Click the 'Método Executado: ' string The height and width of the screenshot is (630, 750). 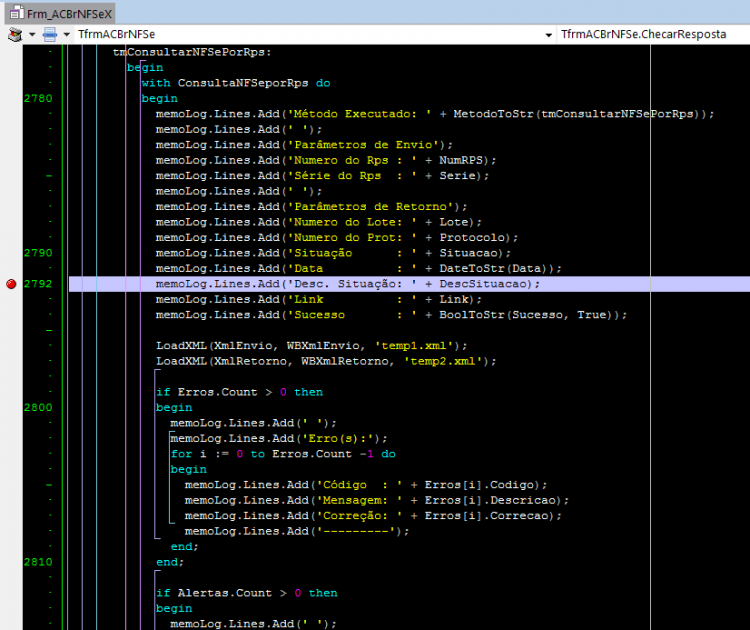click(359, 114)
